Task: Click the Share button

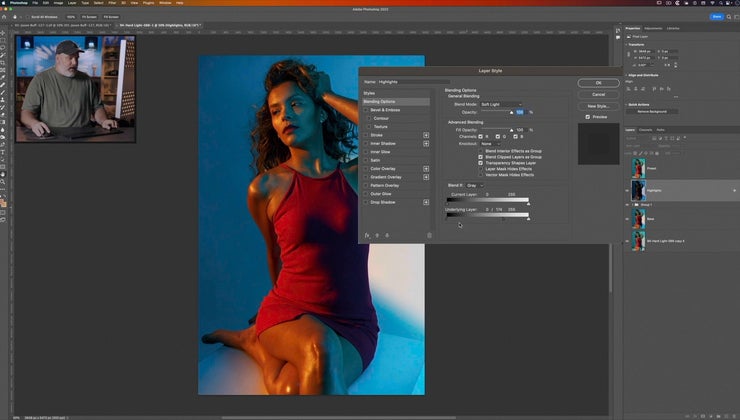Action: [717, 17]
